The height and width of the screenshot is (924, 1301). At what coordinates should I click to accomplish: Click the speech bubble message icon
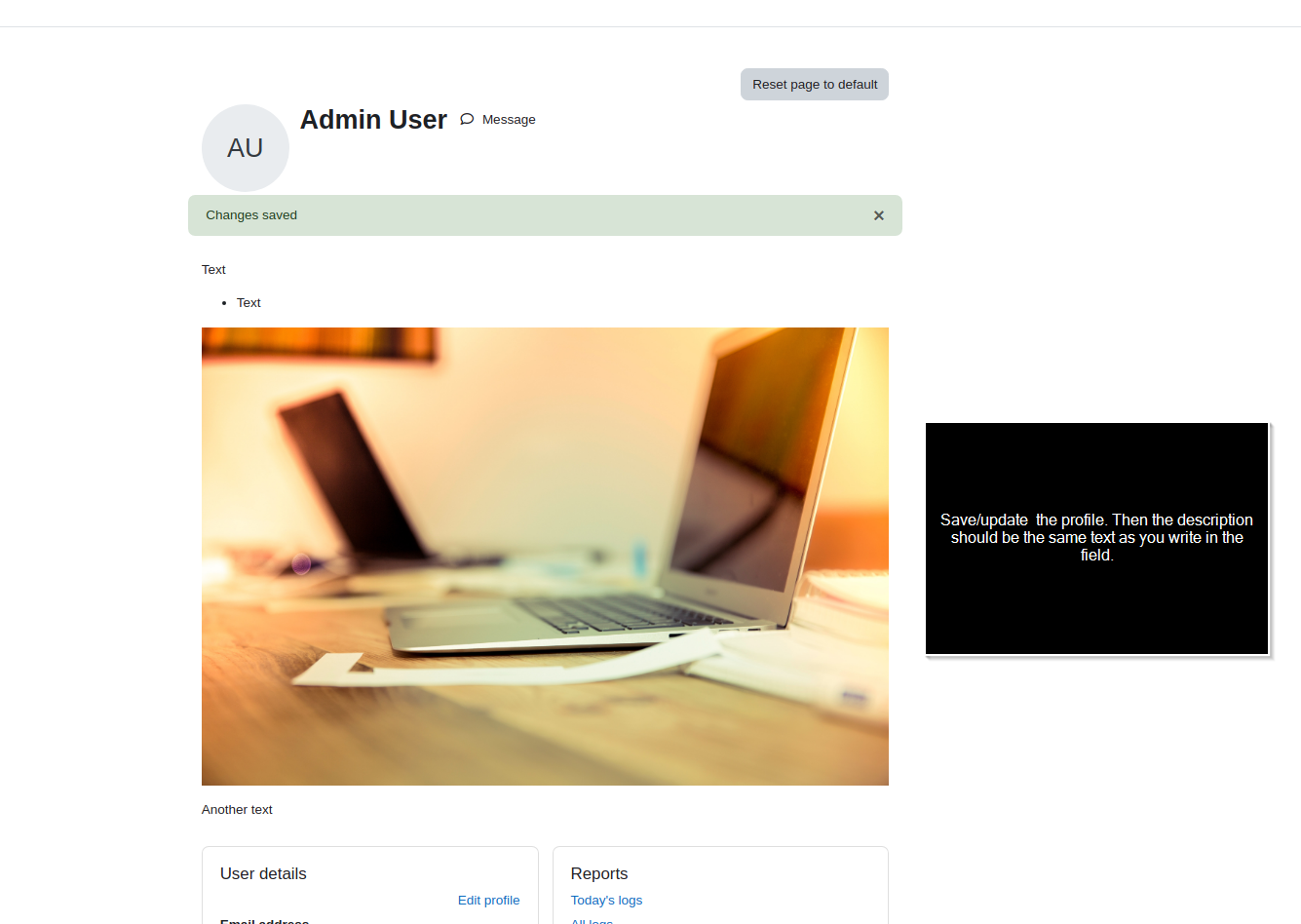click(x=467, y=120)
